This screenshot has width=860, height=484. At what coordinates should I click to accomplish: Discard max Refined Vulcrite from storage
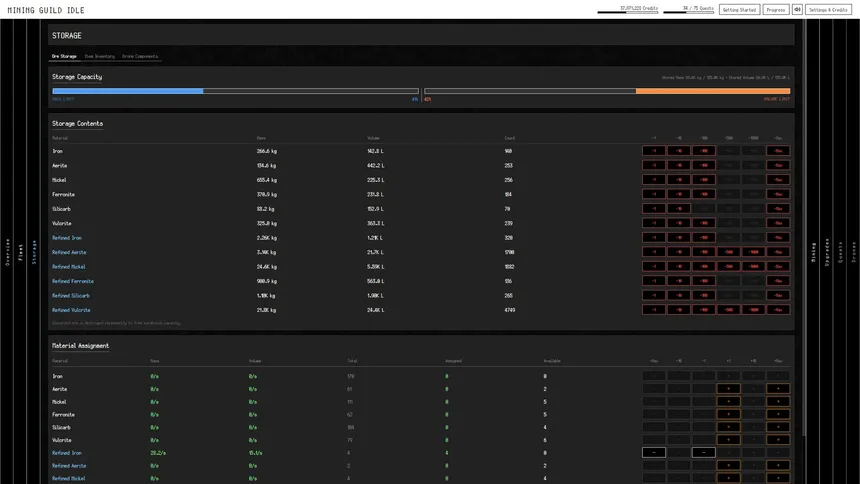[778, 310]
